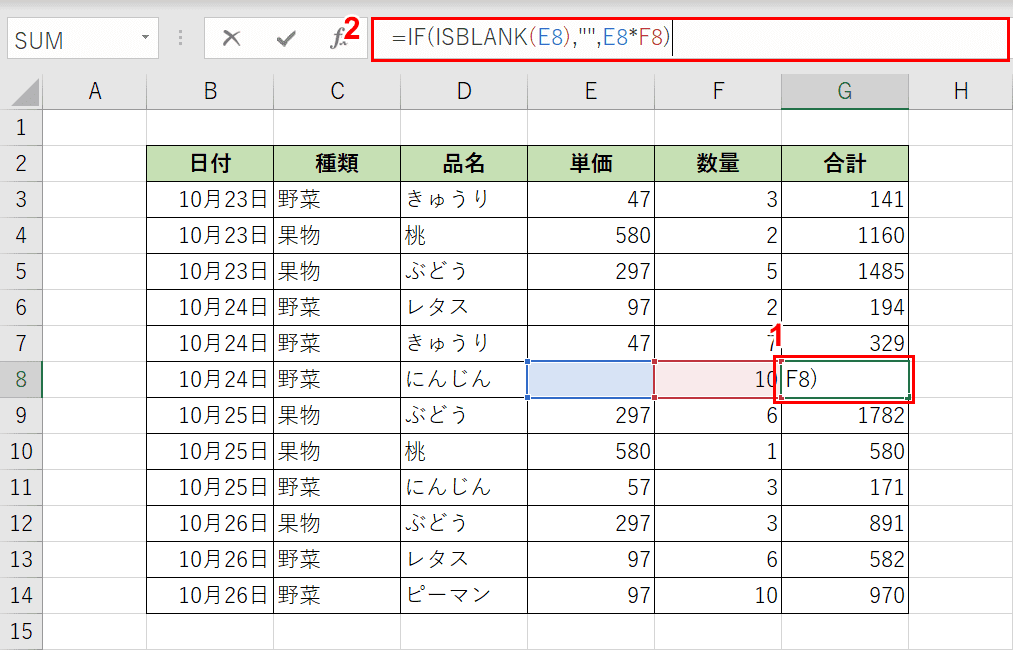Select cell with 桃 in row 4

point(464,235)
